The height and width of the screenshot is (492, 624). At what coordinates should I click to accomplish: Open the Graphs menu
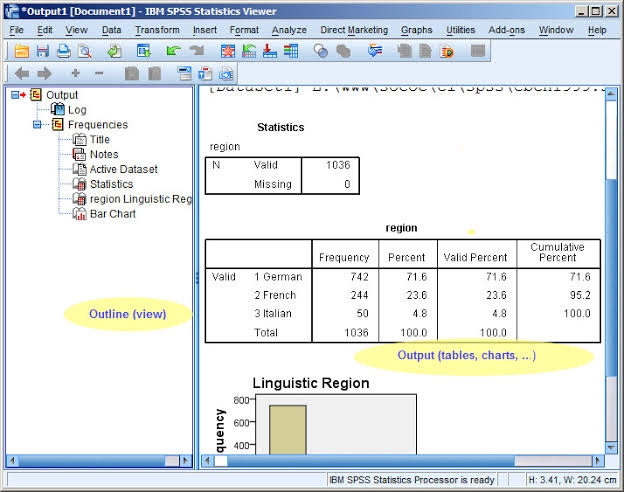416,30
